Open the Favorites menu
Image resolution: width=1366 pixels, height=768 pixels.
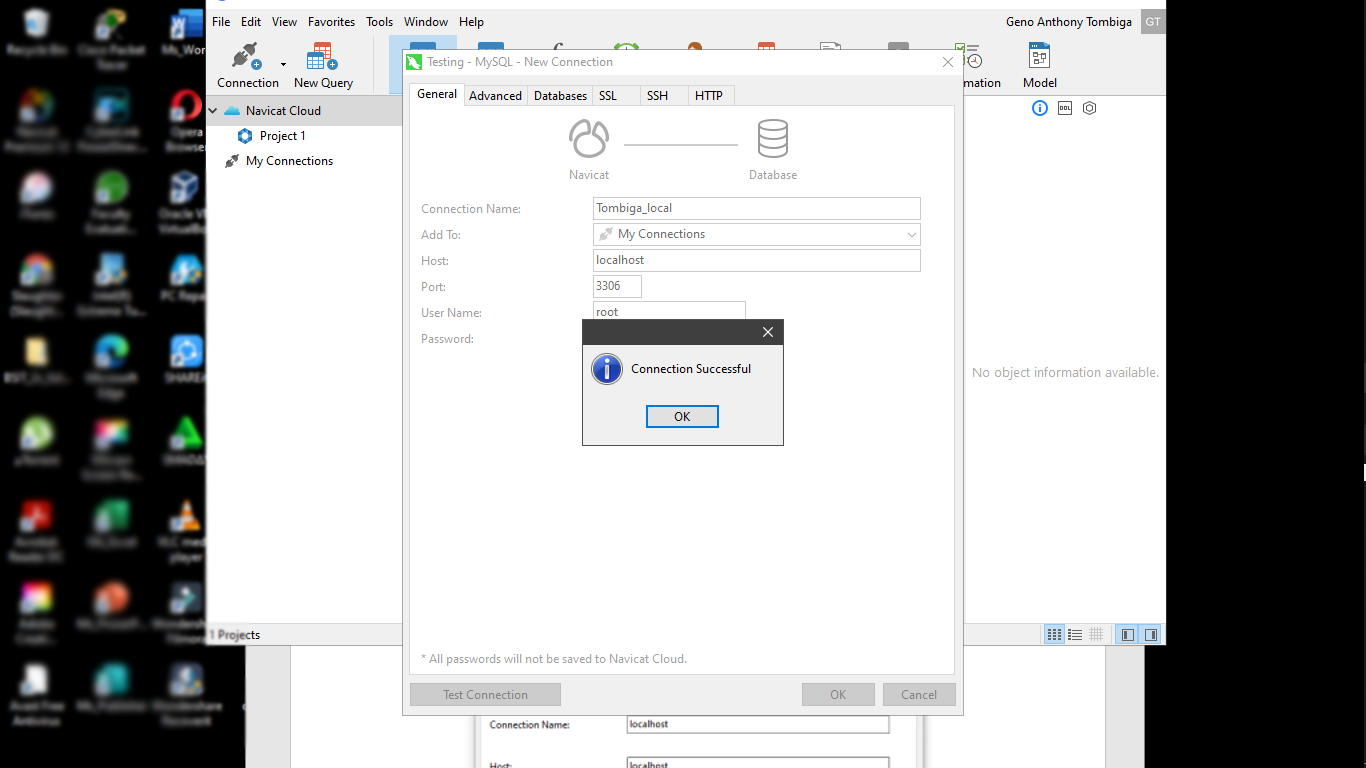tap(331, 22)
